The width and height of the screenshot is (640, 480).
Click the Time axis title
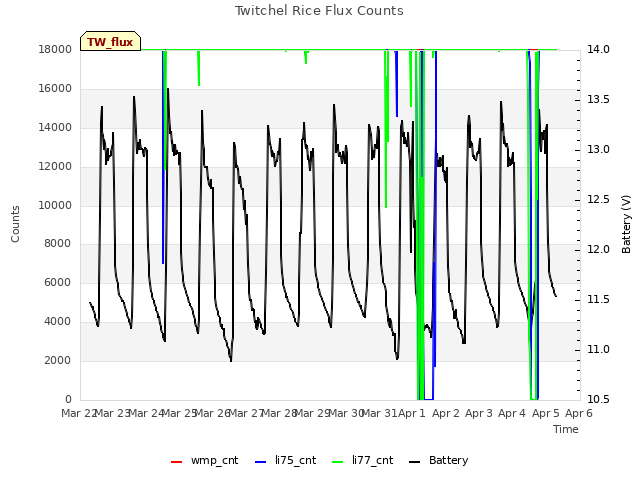566,429
